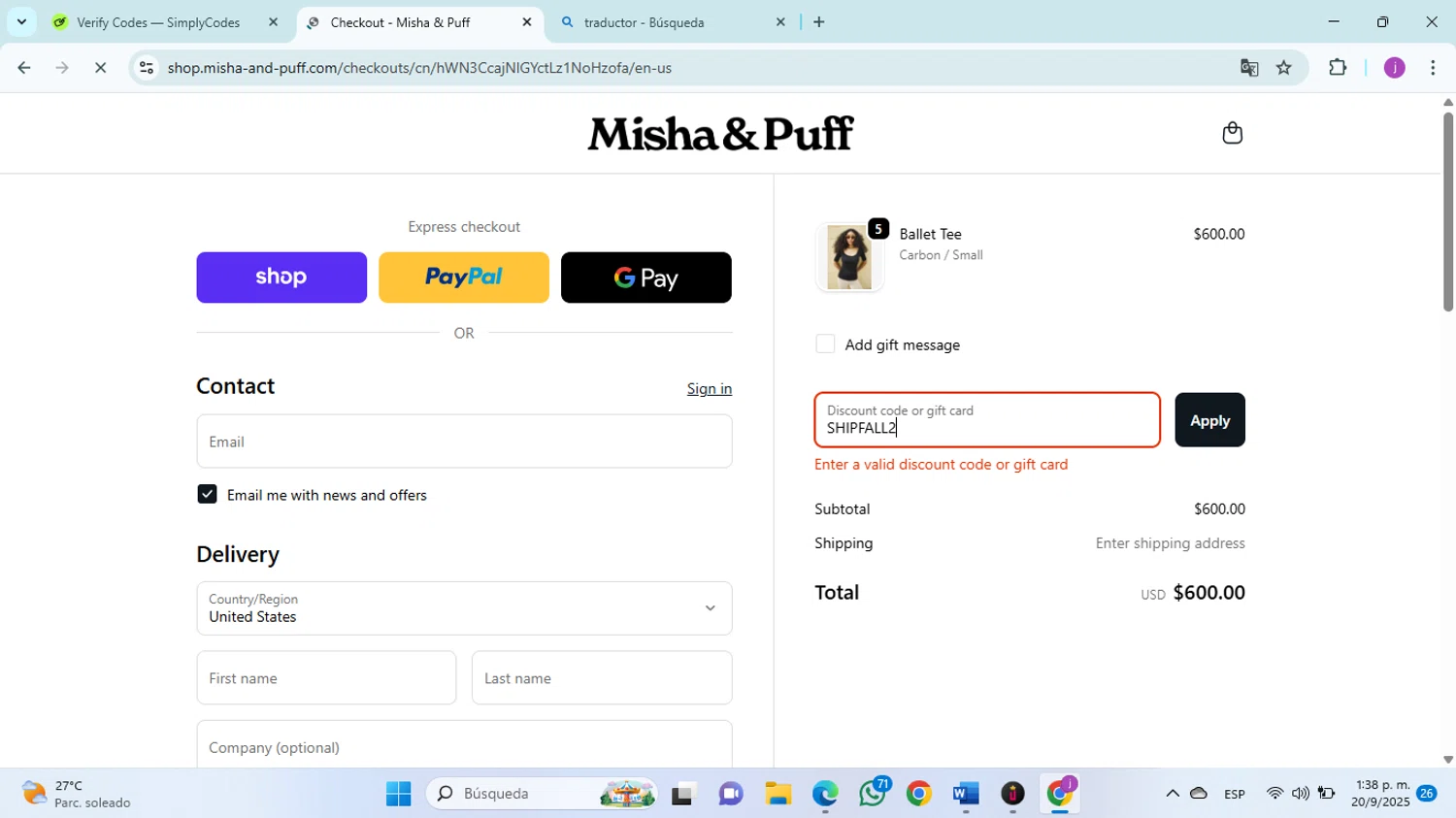Screen dimensions: 1456x818
Task: Open the volume speaker tray icon
Action: pos(1301,794)
